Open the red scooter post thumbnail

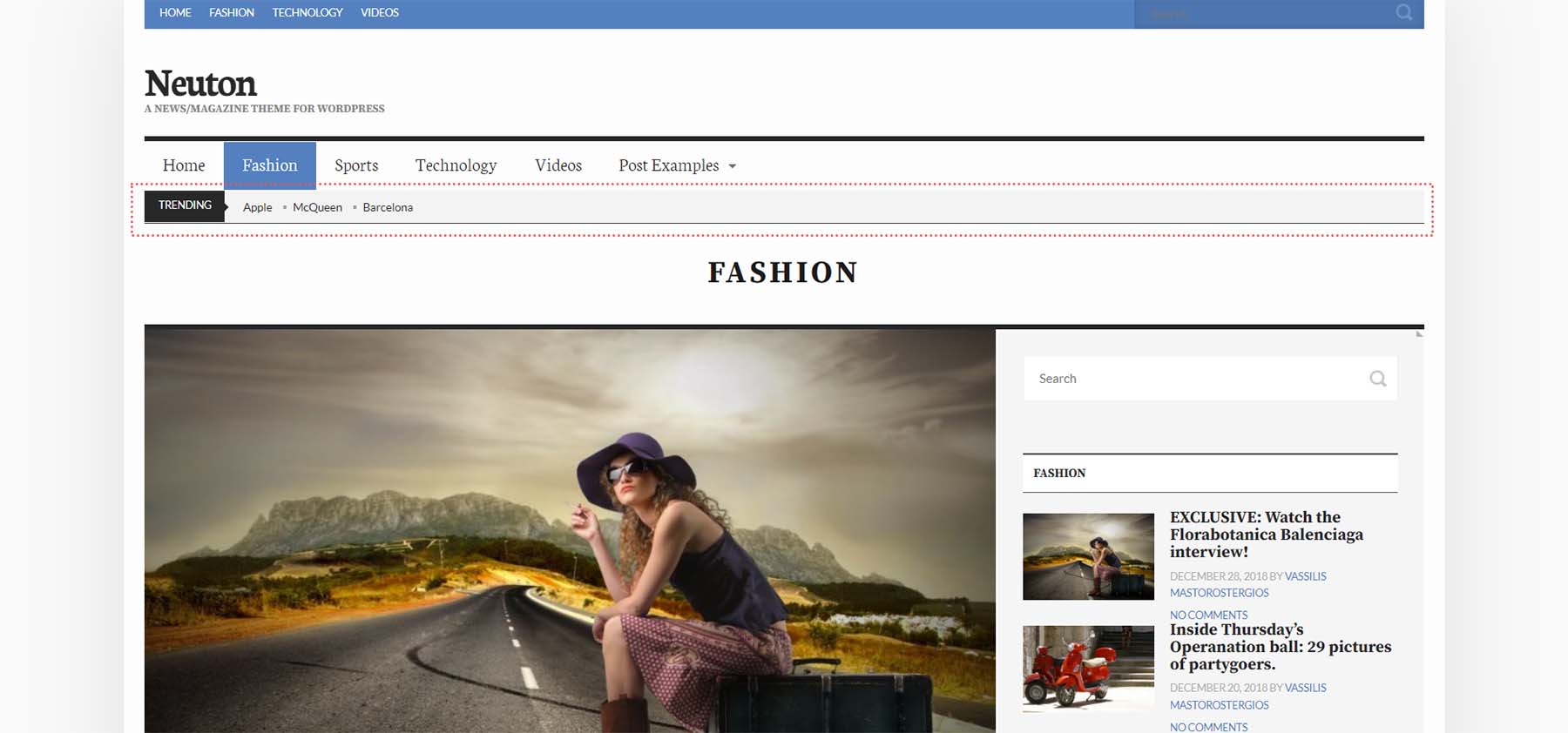tap(1088, 669)
